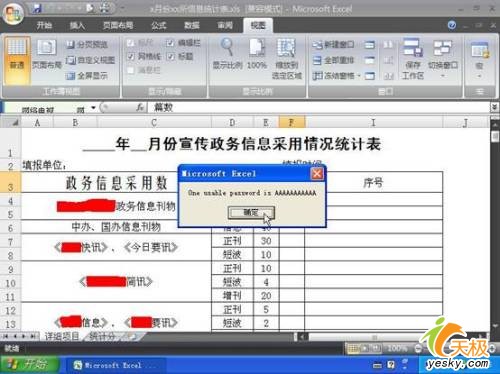Click the 增刊 cell in row 11
Viewport: 500px width, 374px height.
(232, 295)
